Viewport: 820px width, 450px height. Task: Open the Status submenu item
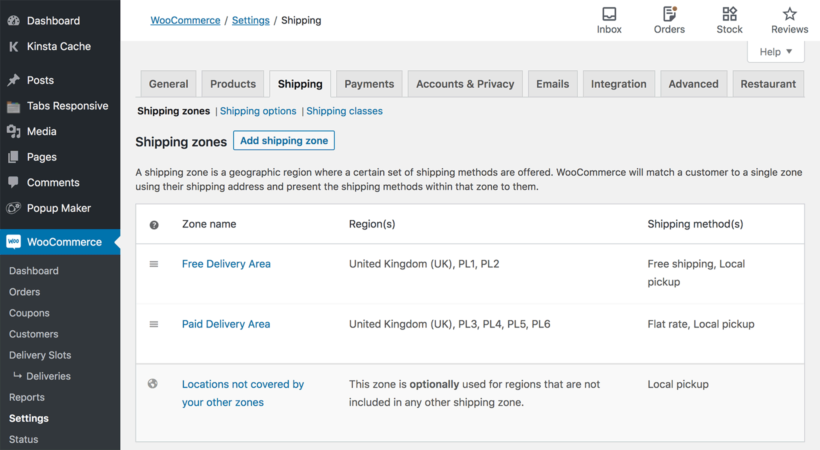click(23, 439)
